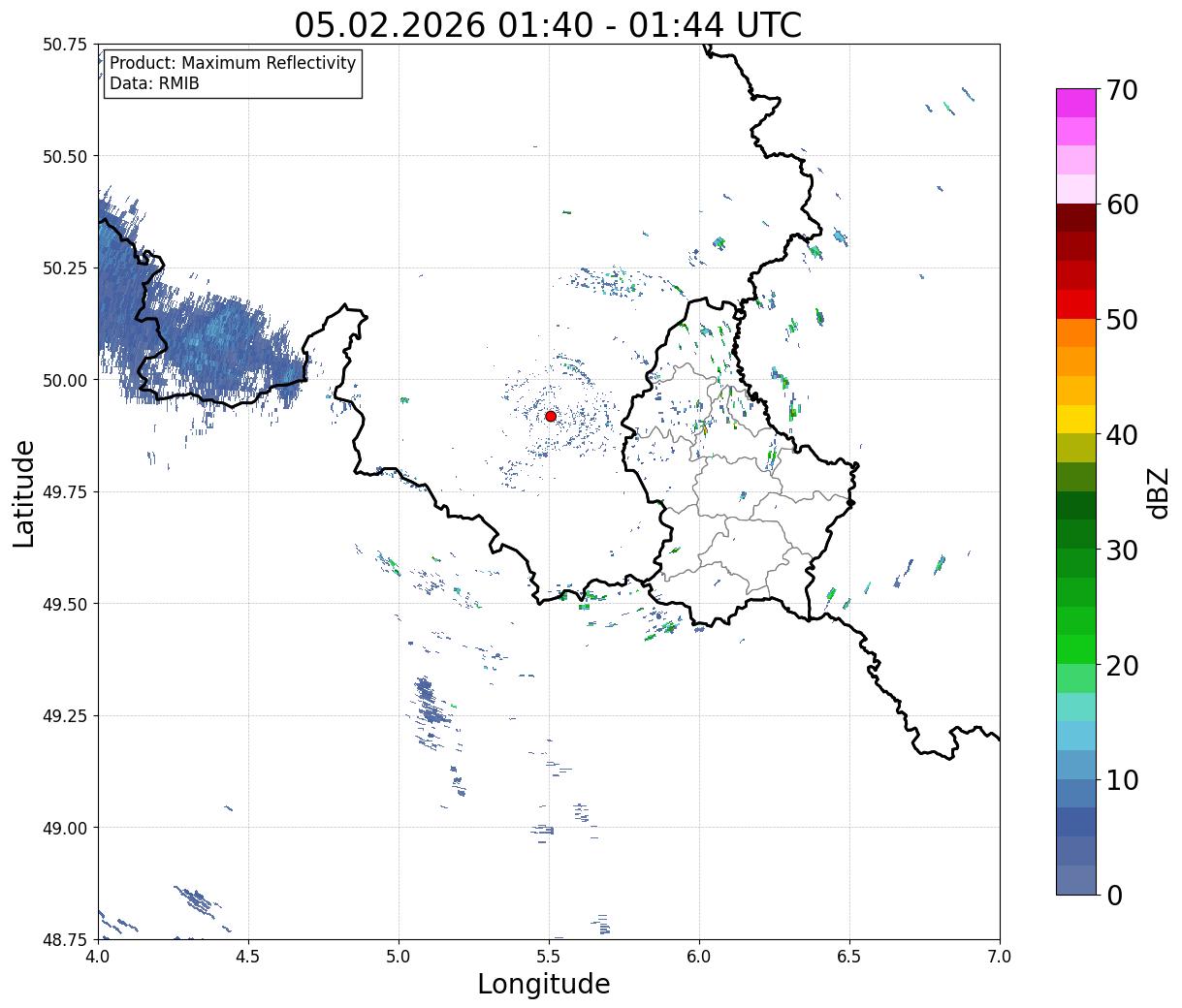Click latitude tick label 49.50

[x=65, y=604]
